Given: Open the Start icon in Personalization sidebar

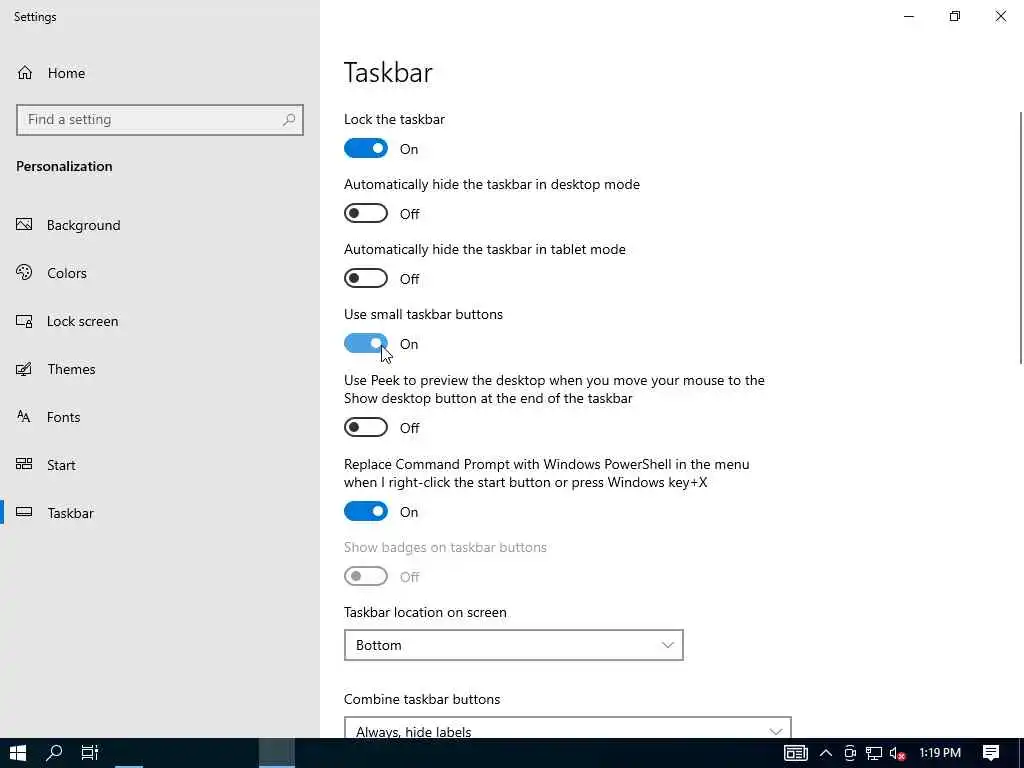Looking at the screenshot, I should [24, 464].
